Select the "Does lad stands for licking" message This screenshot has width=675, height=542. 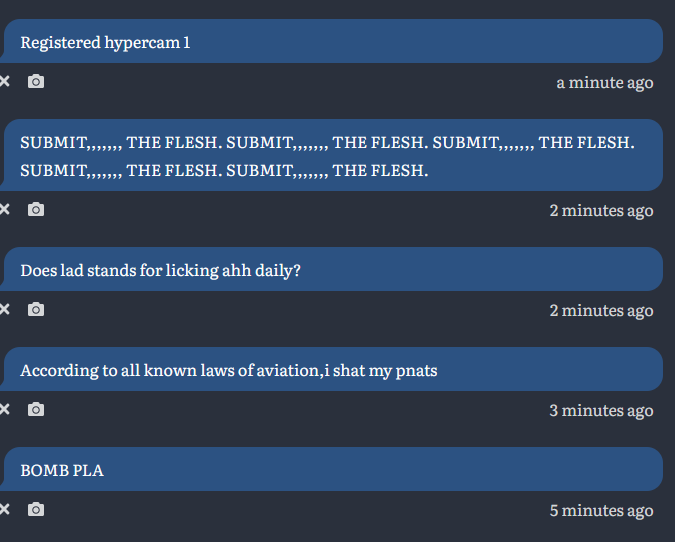click(332, 270)
